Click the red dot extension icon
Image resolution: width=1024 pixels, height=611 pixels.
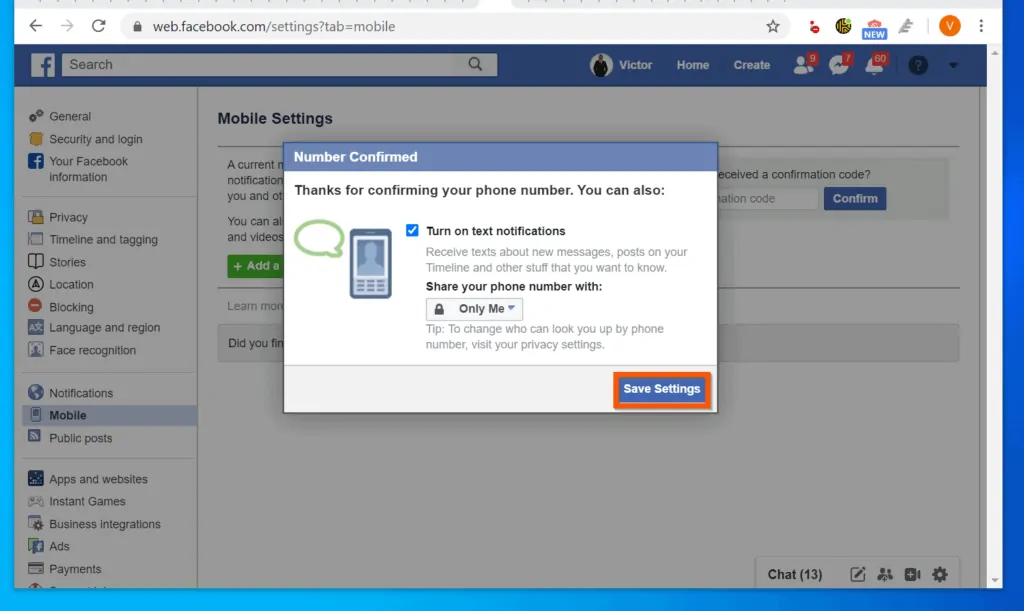[814, 27]
